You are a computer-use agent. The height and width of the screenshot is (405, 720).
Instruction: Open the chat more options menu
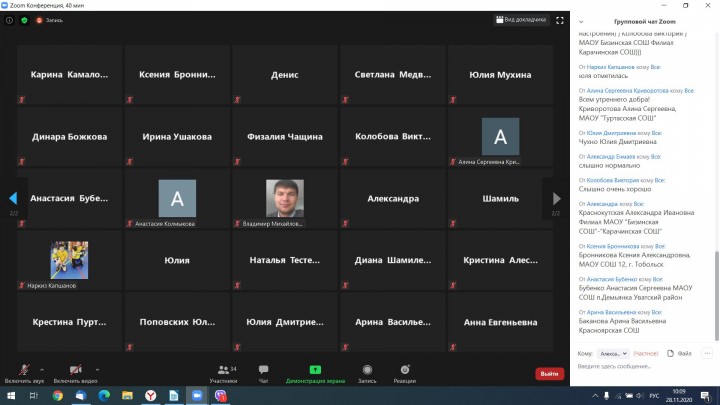pos(708,353)
